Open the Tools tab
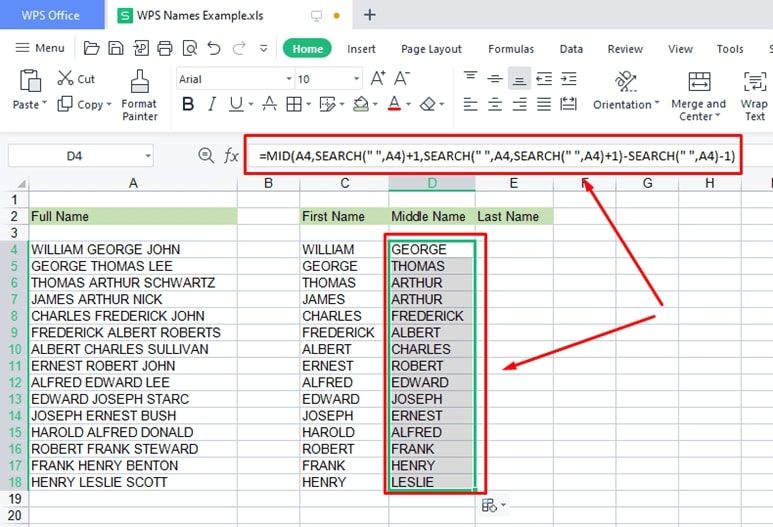 click(730, 49)
